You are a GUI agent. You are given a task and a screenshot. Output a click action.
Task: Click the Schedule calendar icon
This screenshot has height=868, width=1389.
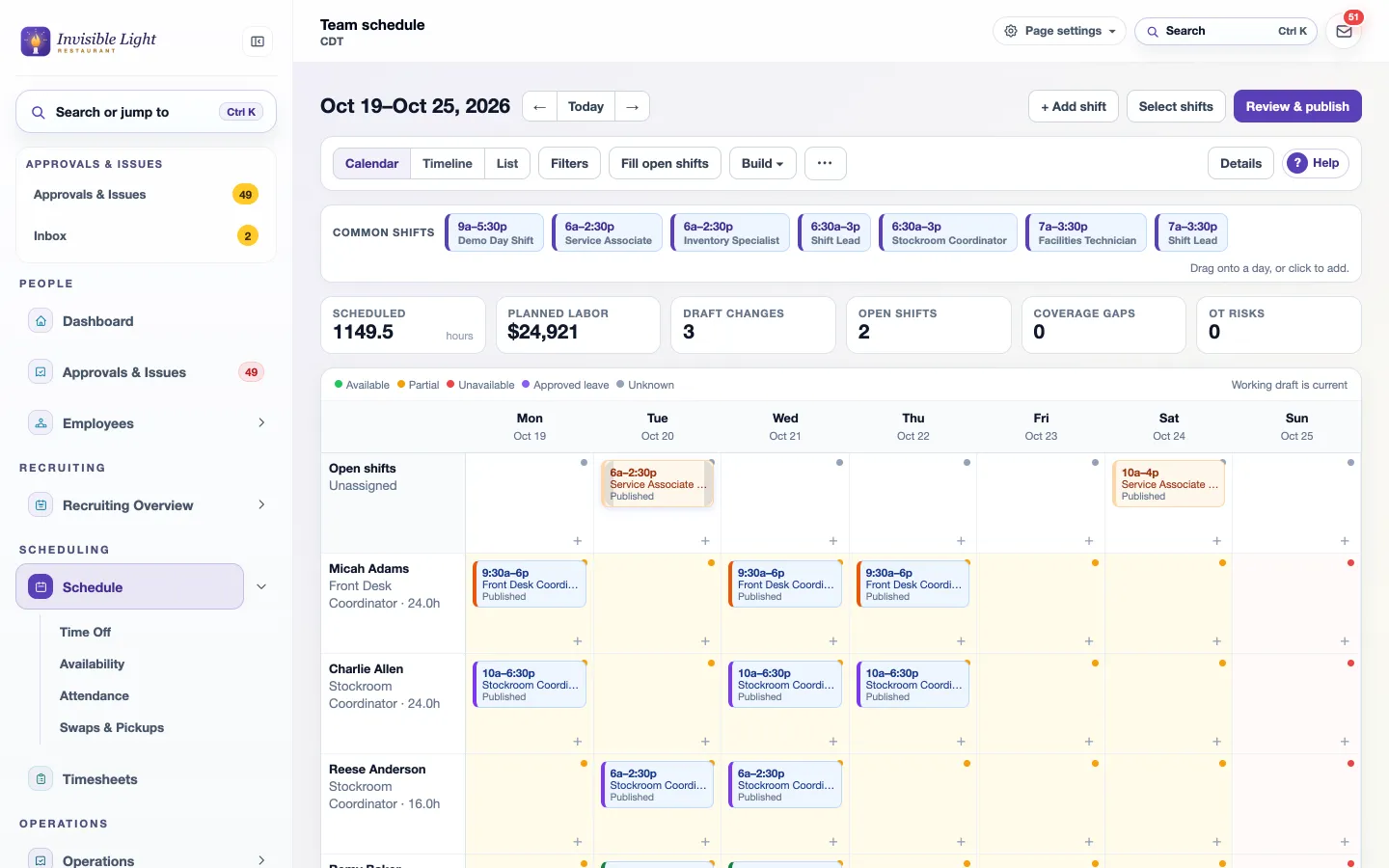41,586
